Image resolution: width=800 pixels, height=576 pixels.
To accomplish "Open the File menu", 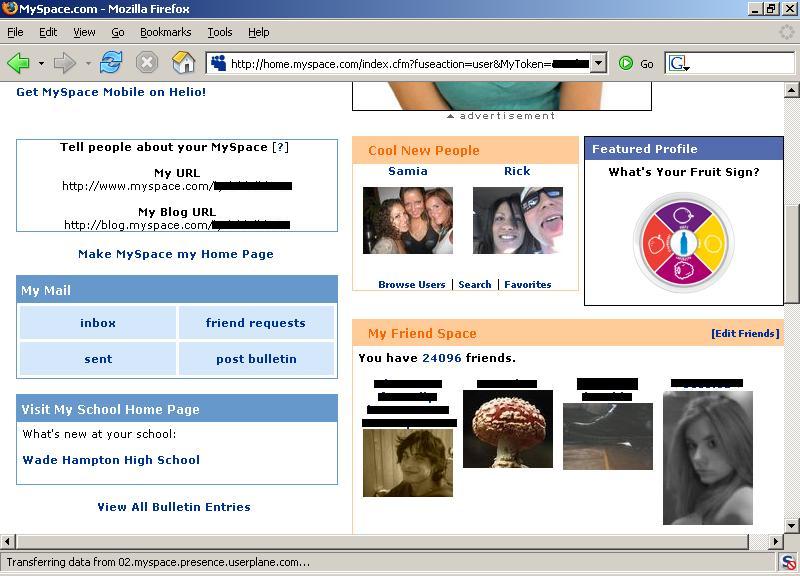I will click(x=15, y=32).
